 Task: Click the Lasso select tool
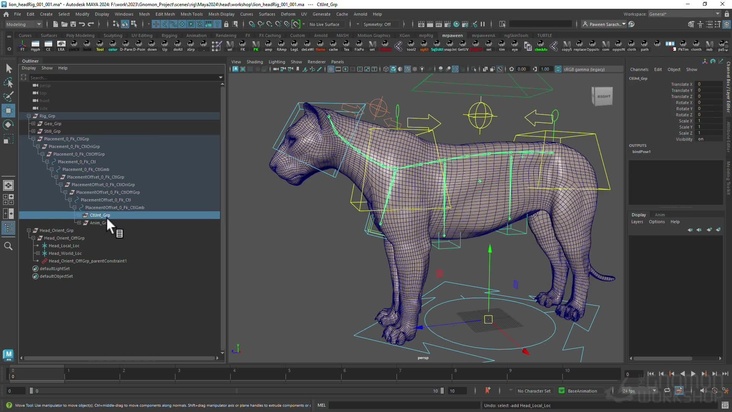click(9, 83)
